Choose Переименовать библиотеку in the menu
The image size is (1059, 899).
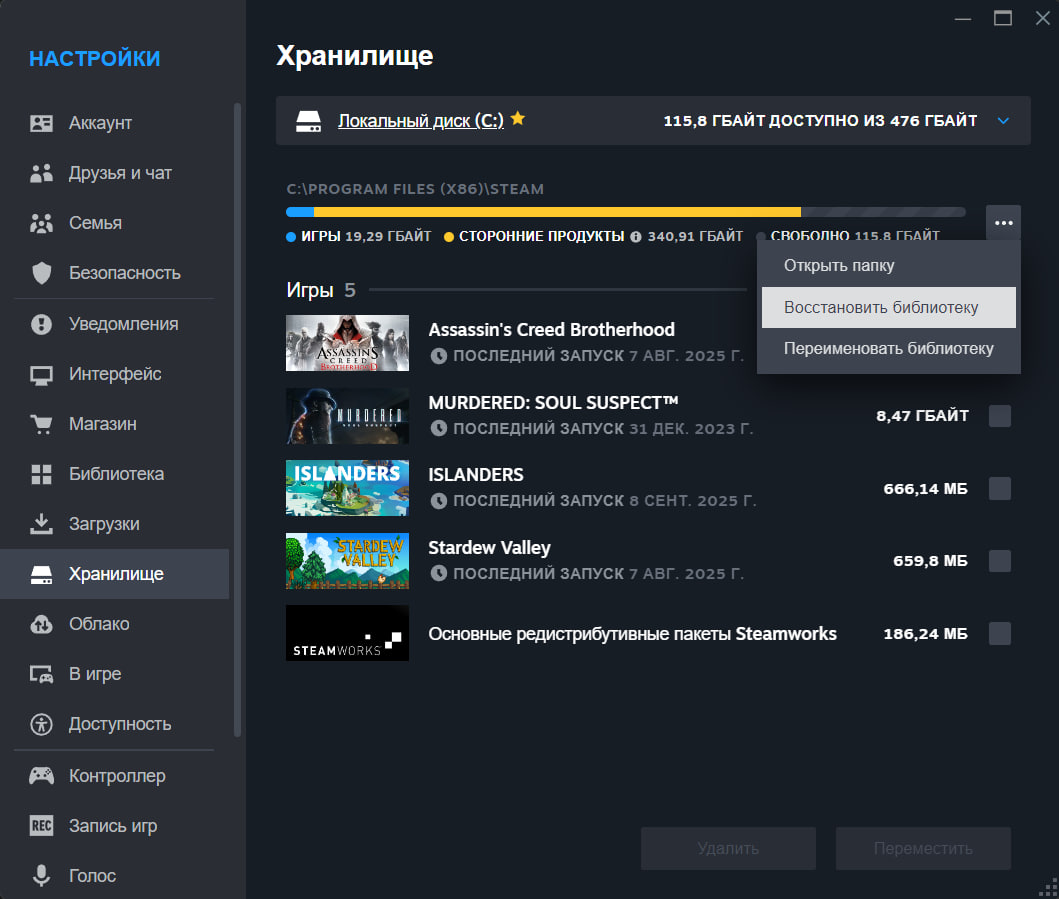889,349
